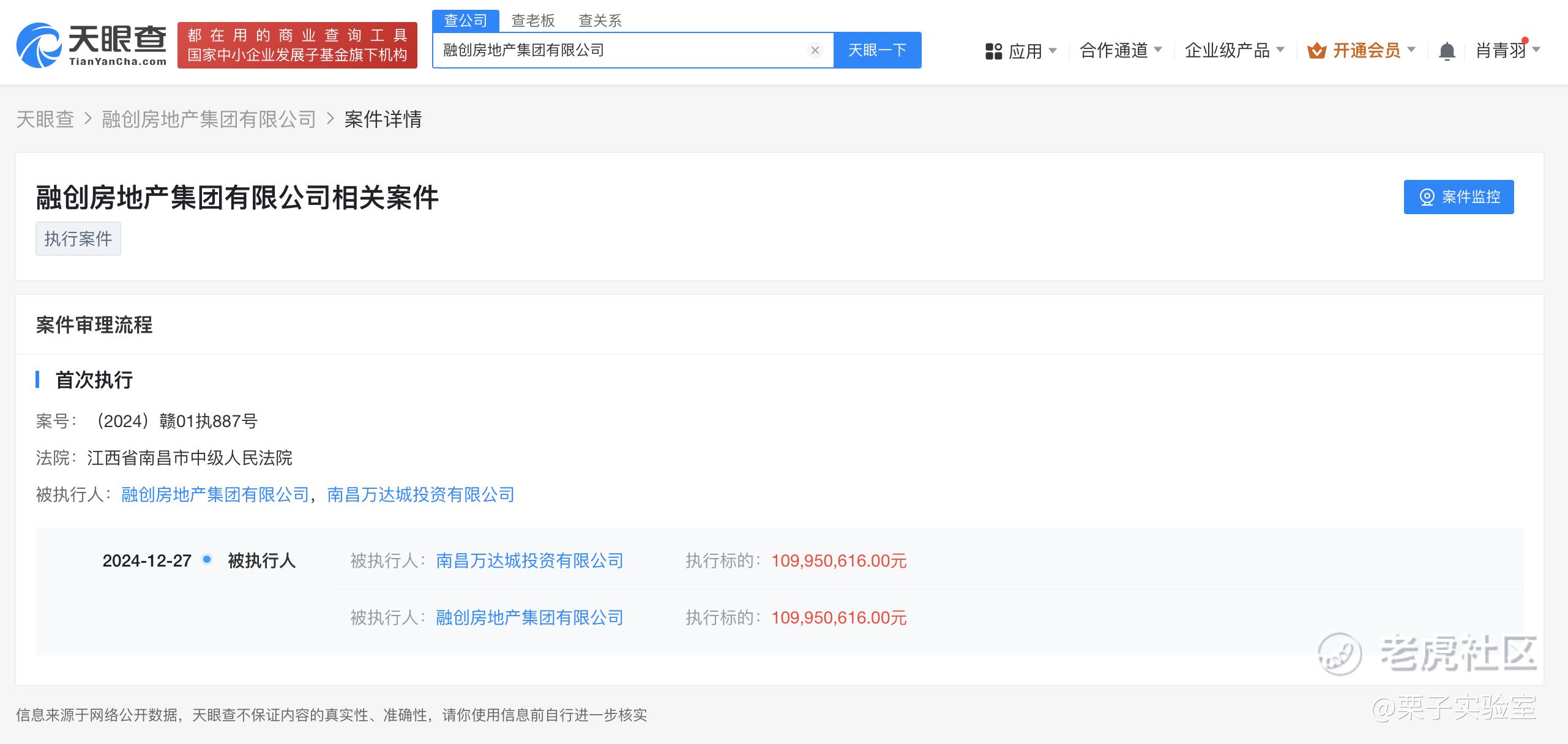Switch to the 查关系 search tab
The image size is (1568, 744).
(600, 21)
